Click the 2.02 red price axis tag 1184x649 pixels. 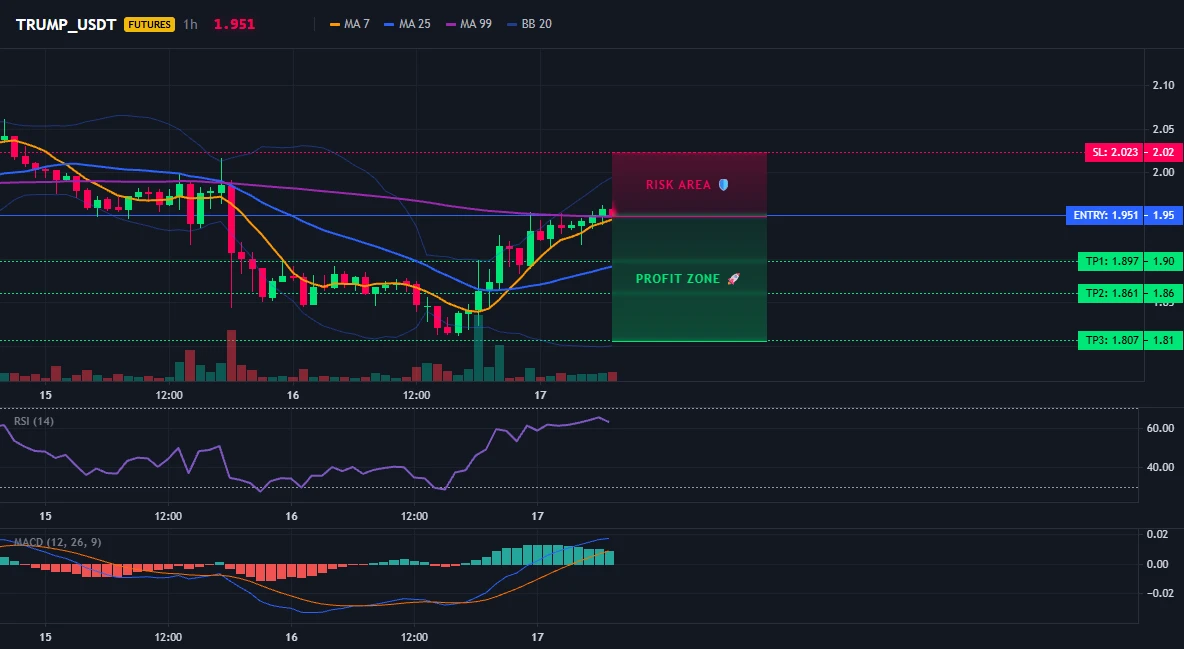tap(1164, 152)
